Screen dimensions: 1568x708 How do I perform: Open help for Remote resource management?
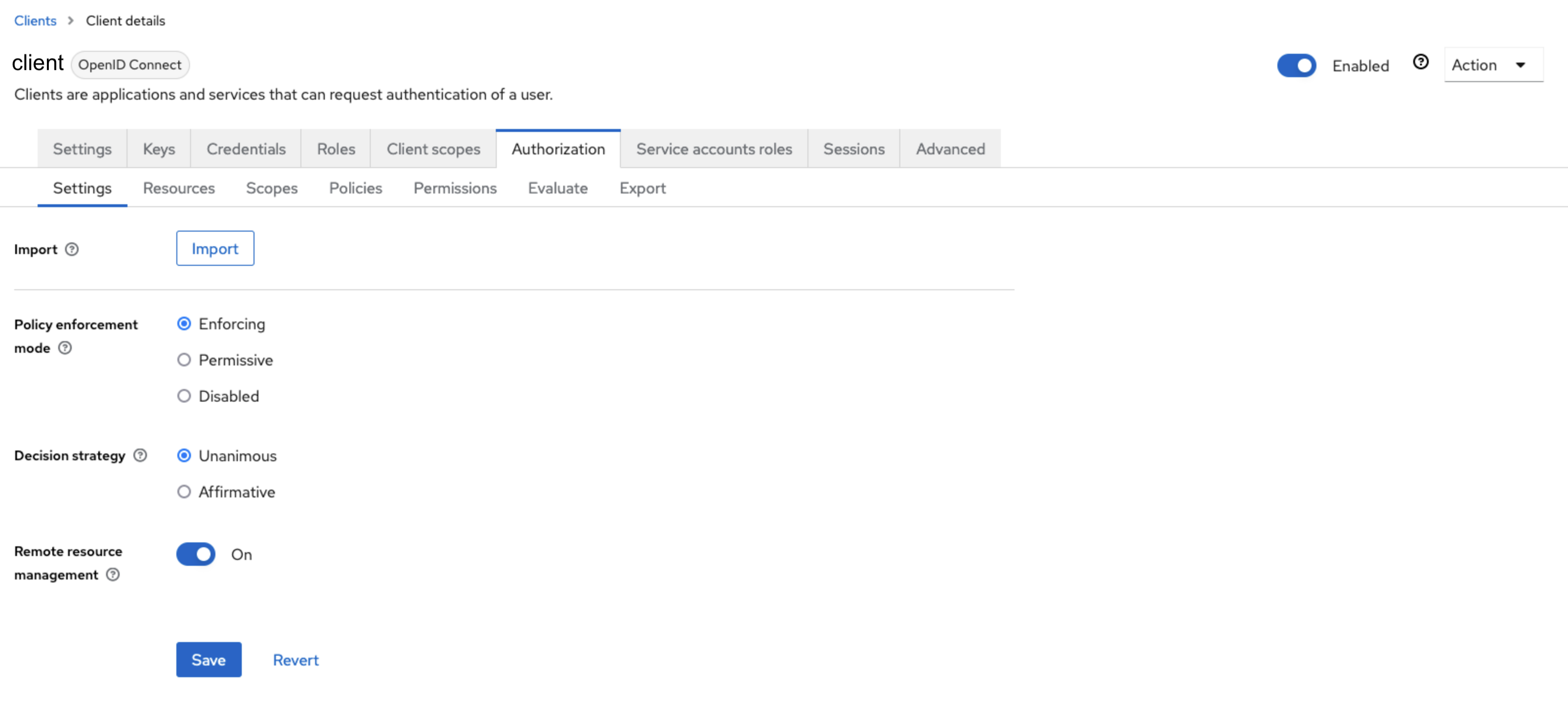coord(113,575)
